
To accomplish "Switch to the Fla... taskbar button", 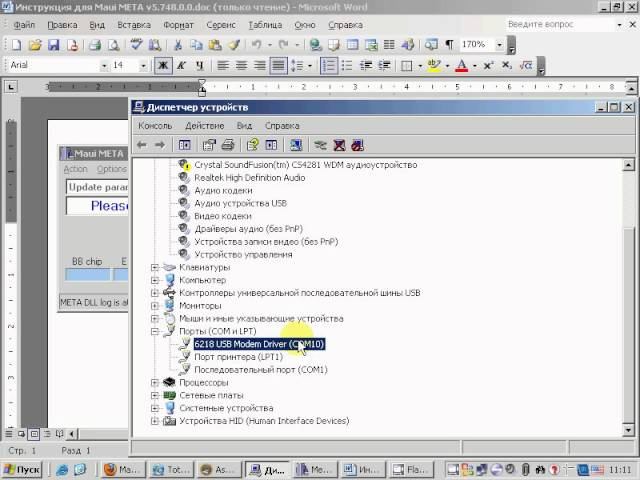I will 411,470.
